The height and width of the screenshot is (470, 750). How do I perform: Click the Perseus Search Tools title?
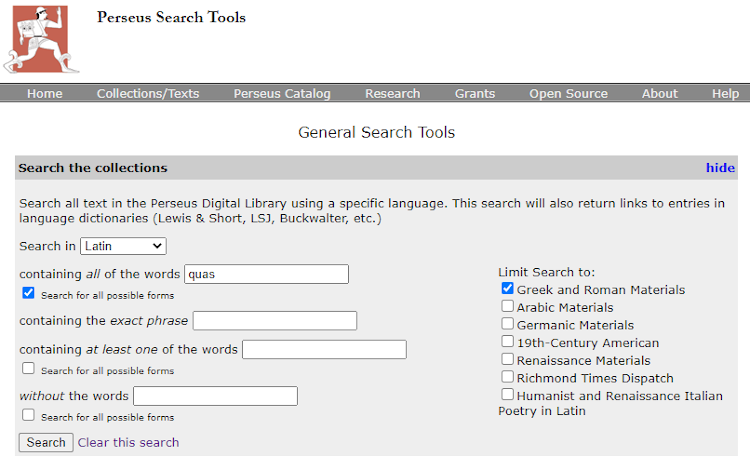point(171,17)
